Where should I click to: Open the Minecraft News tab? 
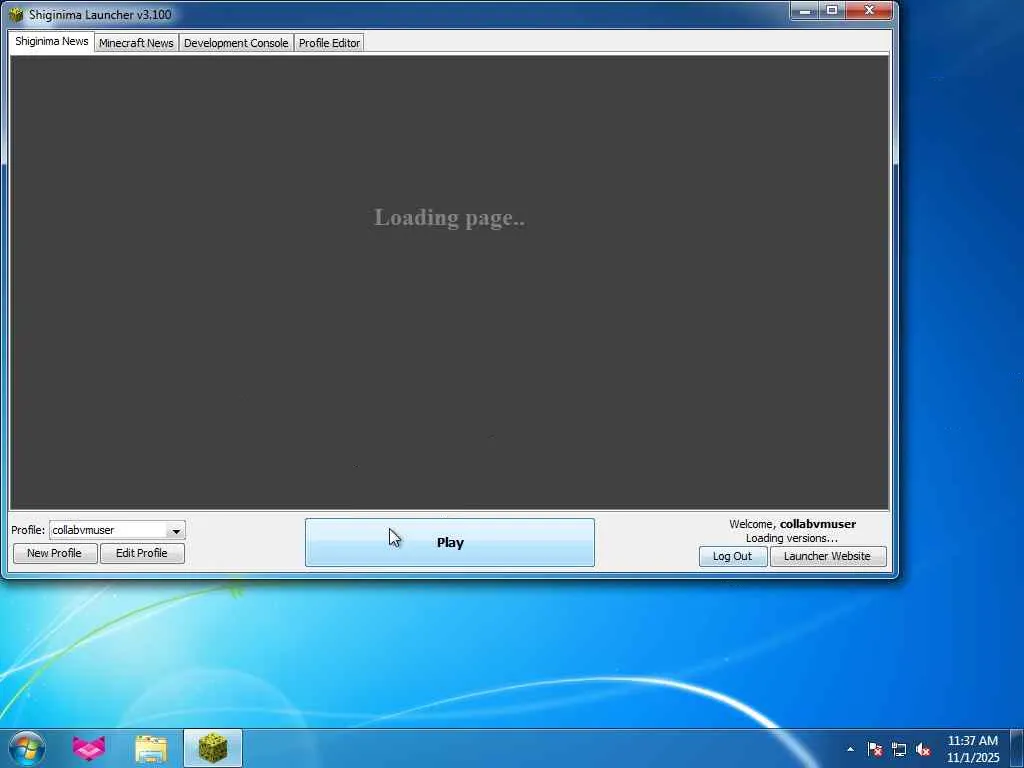(136, 43)
